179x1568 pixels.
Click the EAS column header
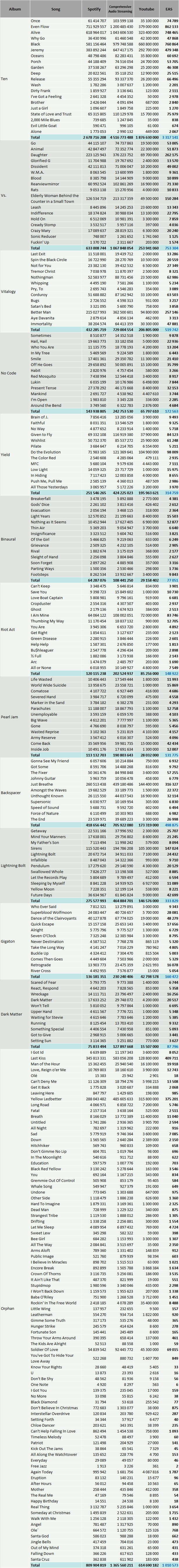click(170, 9)
